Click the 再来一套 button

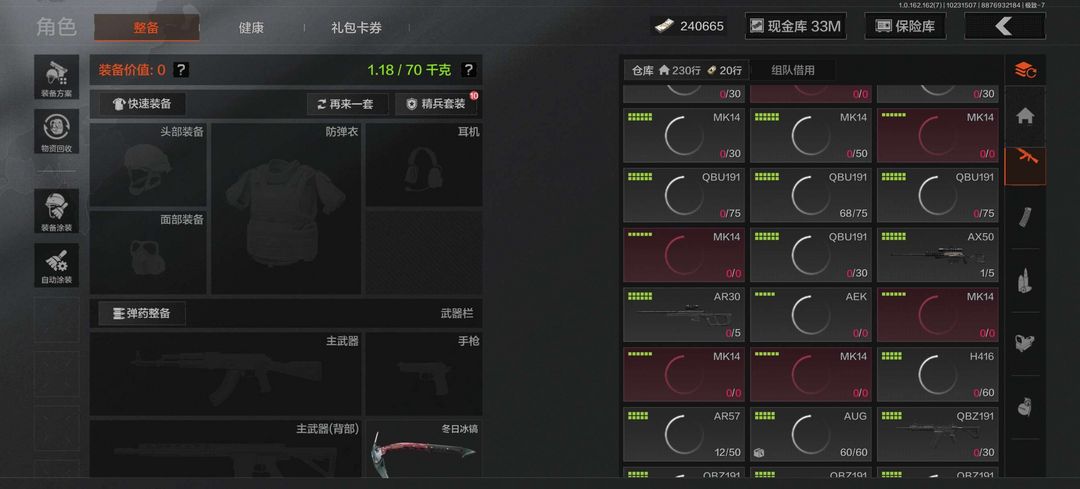[x=348, y=104]
